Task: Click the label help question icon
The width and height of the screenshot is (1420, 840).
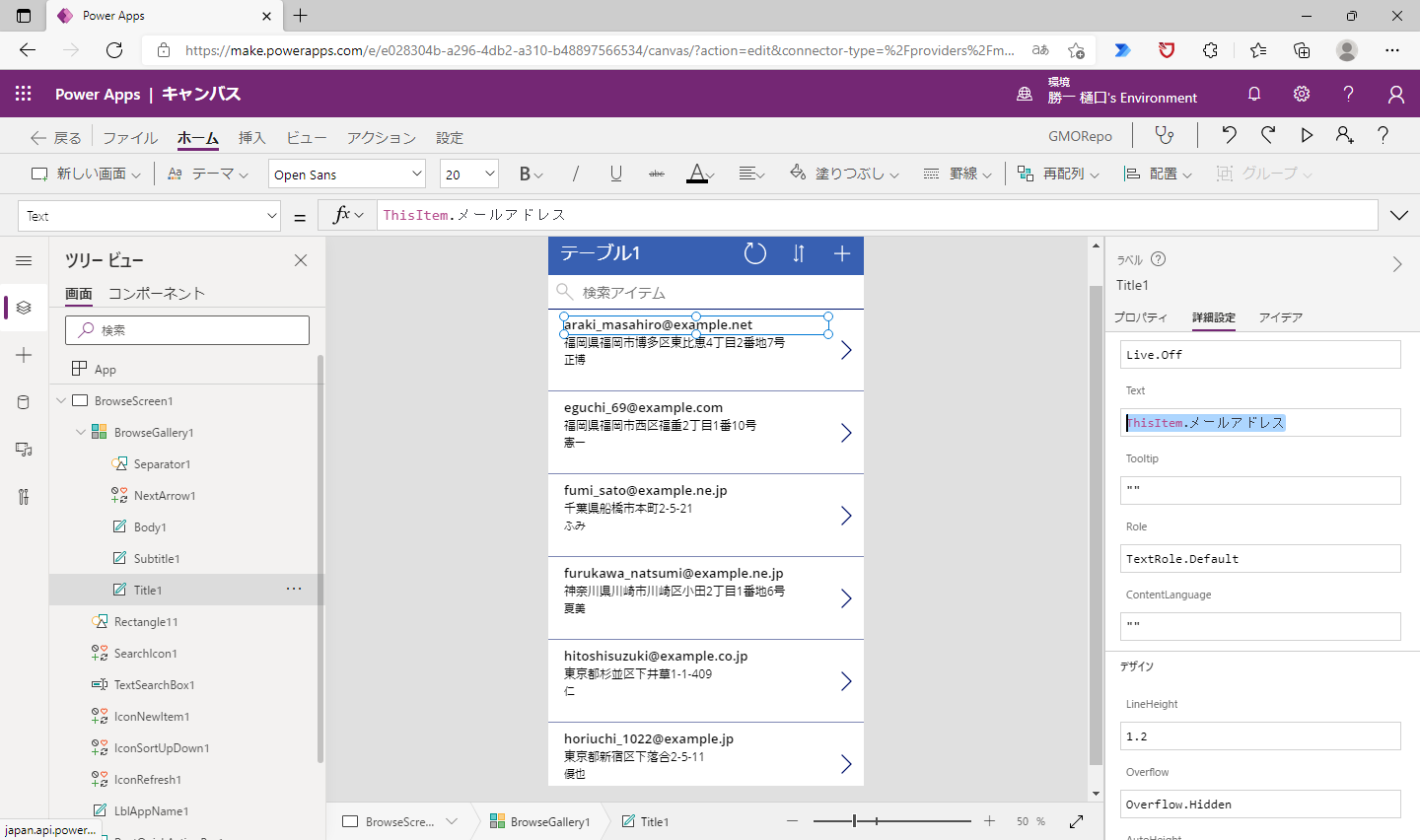Action: pyautogui.click(x=1159, y=259)
